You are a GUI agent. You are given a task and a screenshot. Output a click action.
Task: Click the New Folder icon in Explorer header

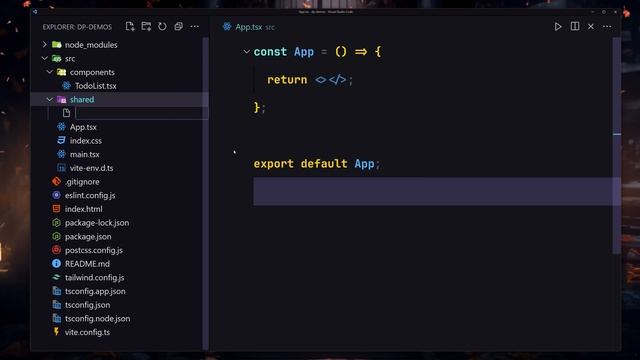point(146,27)
